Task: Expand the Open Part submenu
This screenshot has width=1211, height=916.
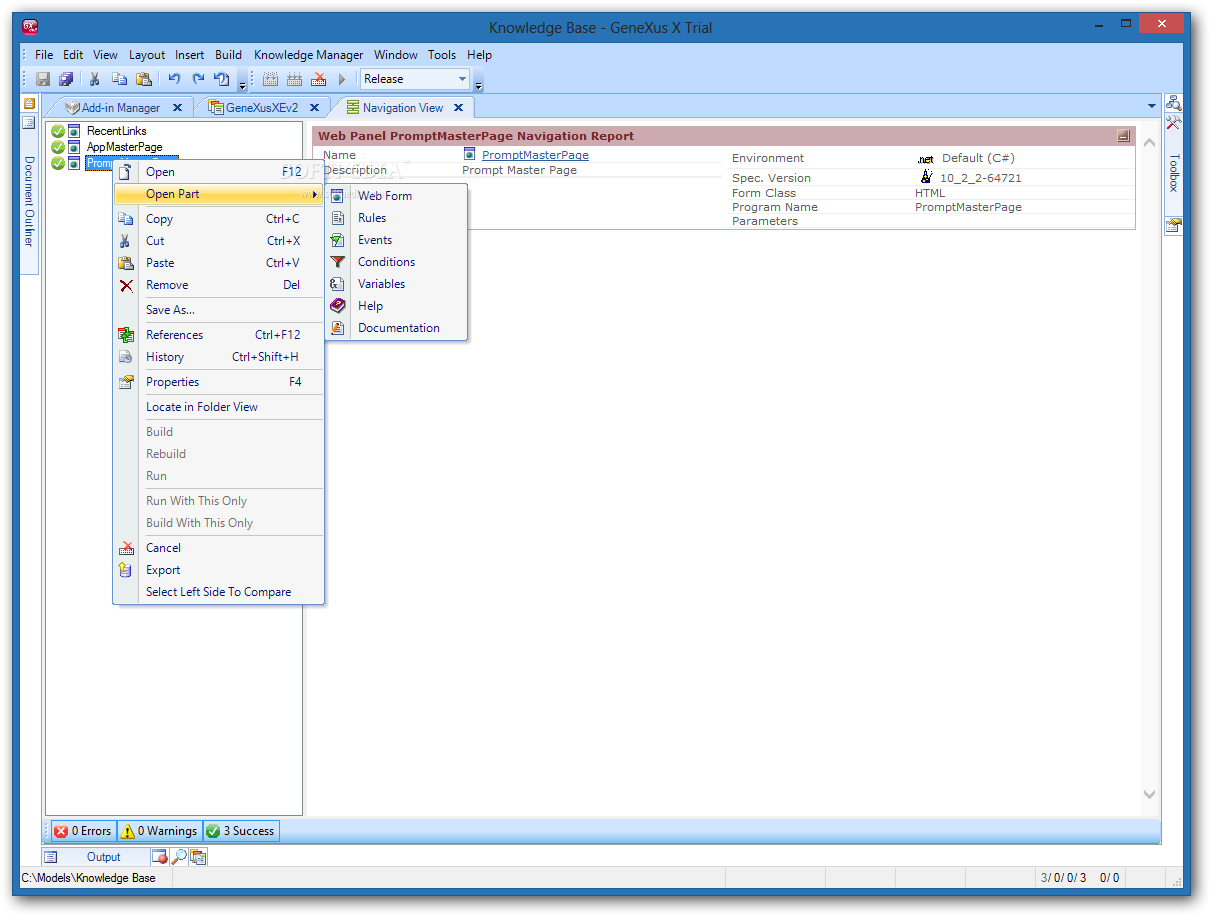Action: (x=218, y=194)
